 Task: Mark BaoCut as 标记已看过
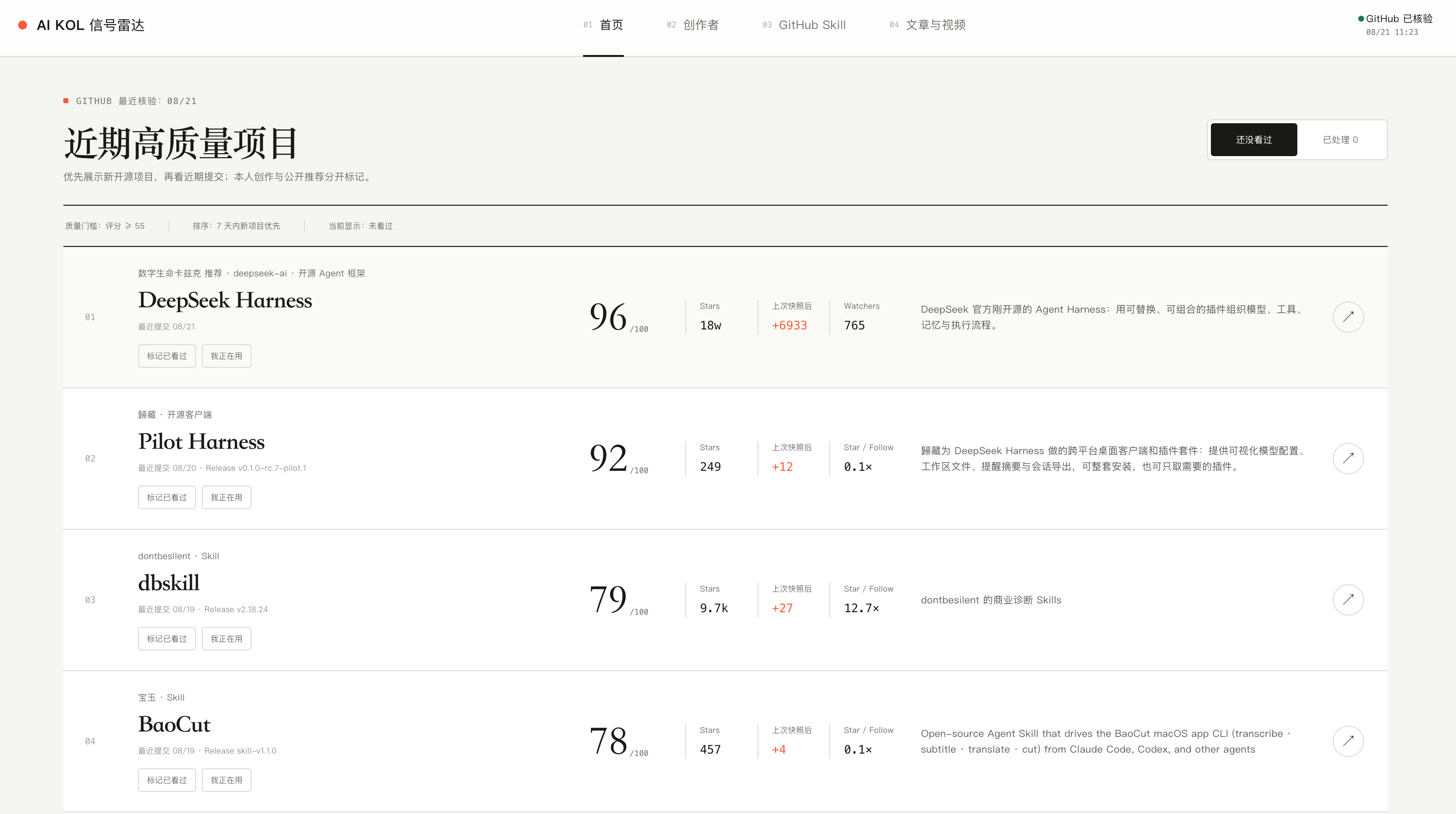[x=167, y=780]
